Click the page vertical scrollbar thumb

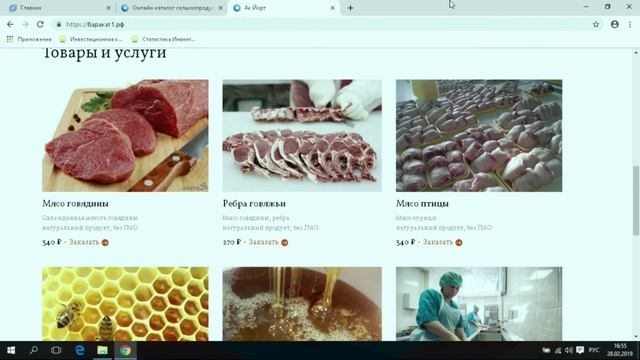[636, 200]
